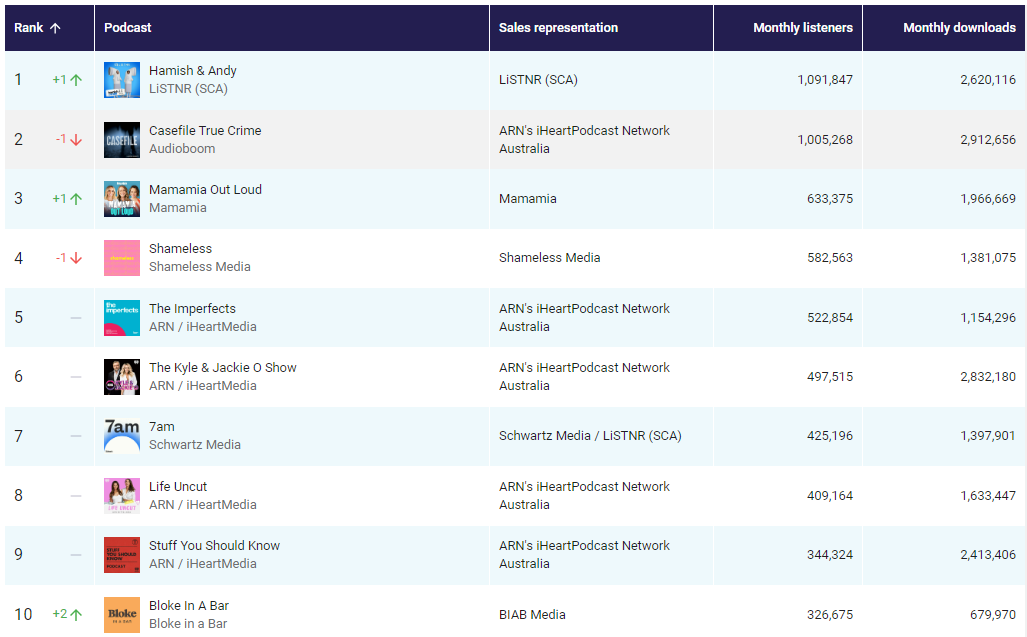Click the no-change dash for rank 6

coord(76,377)
